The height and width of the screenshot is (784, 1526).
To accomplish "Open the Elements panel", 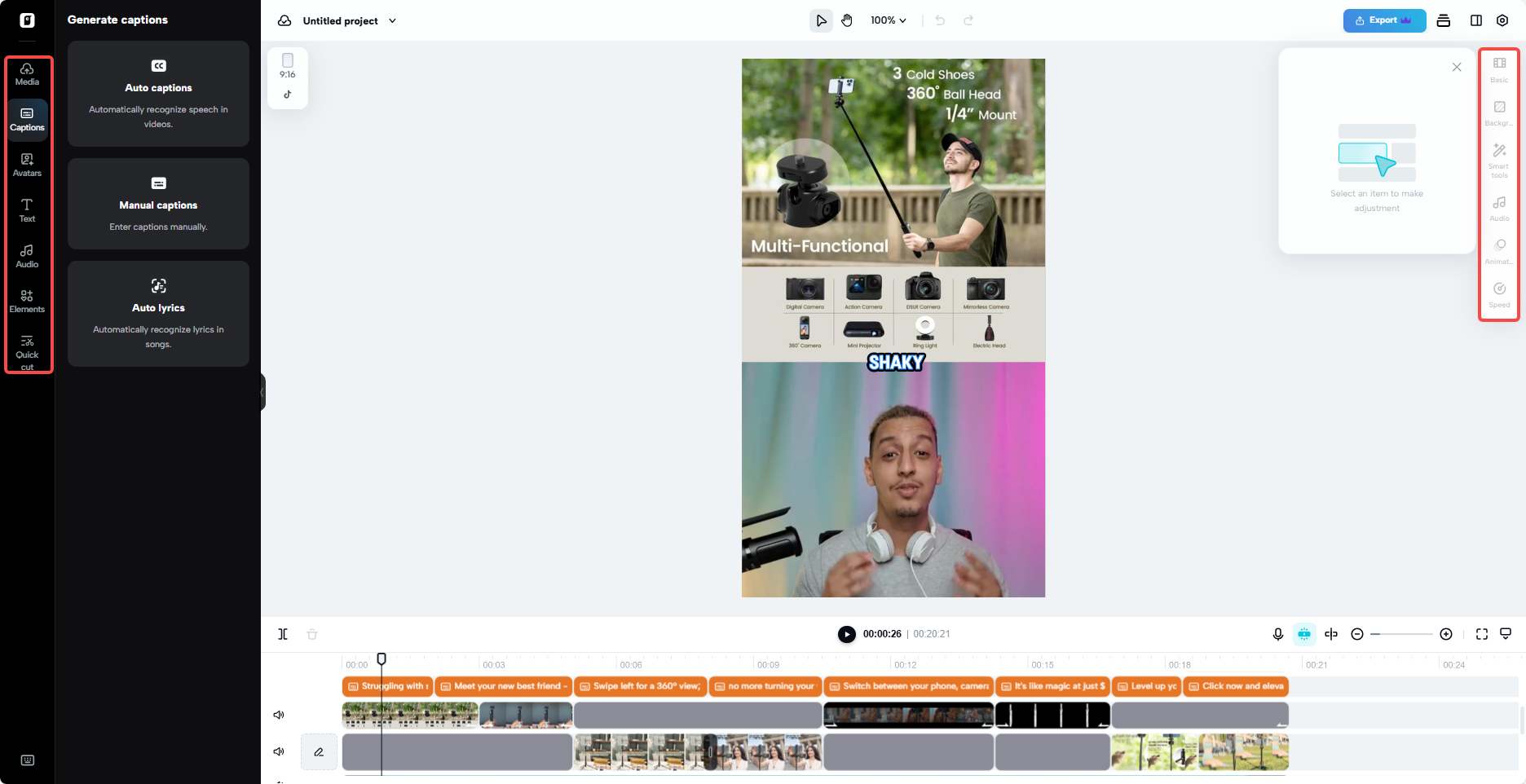I will coord(27,301).
